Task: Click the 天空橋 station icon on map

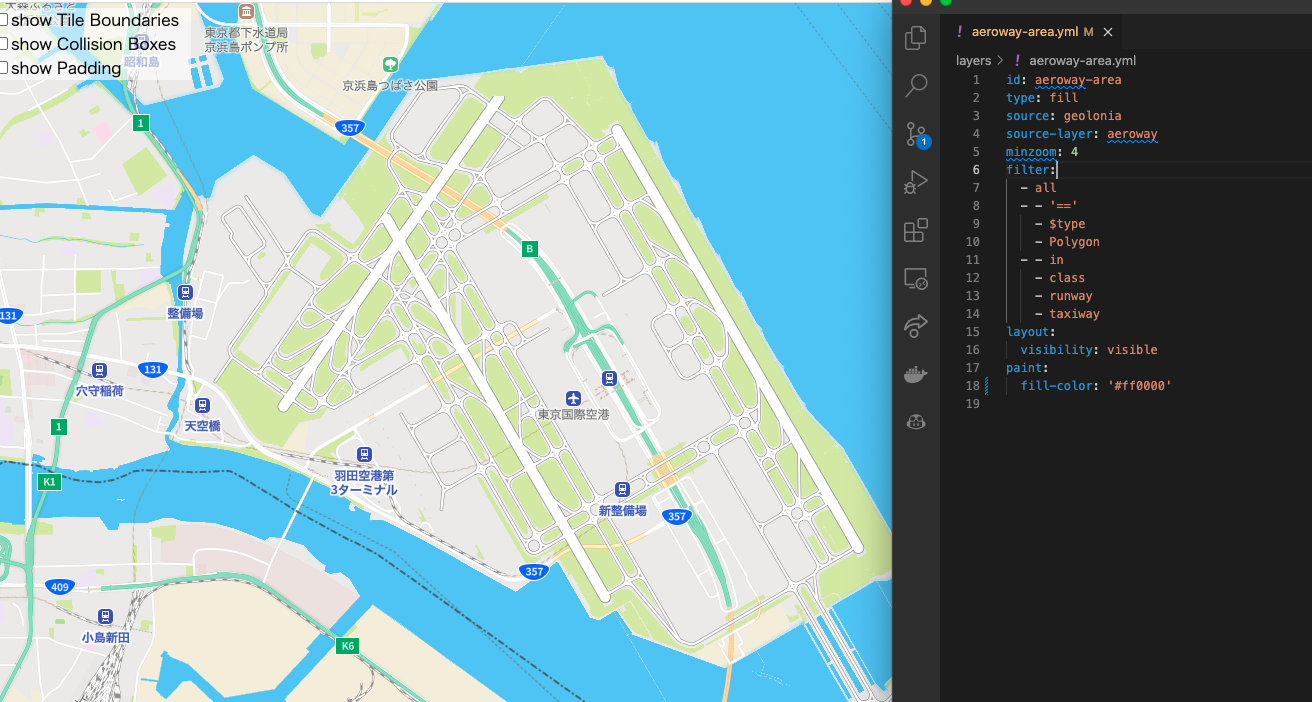Action: pos(202,405)
